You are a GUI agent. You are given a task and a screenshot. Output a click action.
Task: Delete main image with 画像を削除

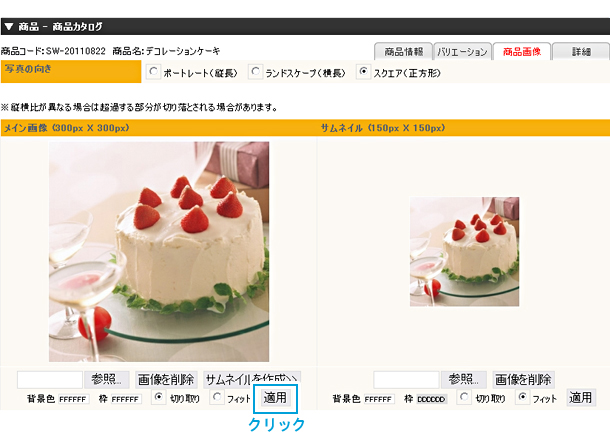coord(166,379)
